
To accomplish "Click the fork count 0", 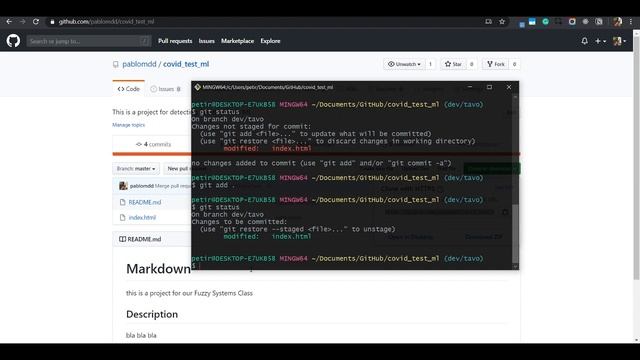I will [x=514, y=64].
